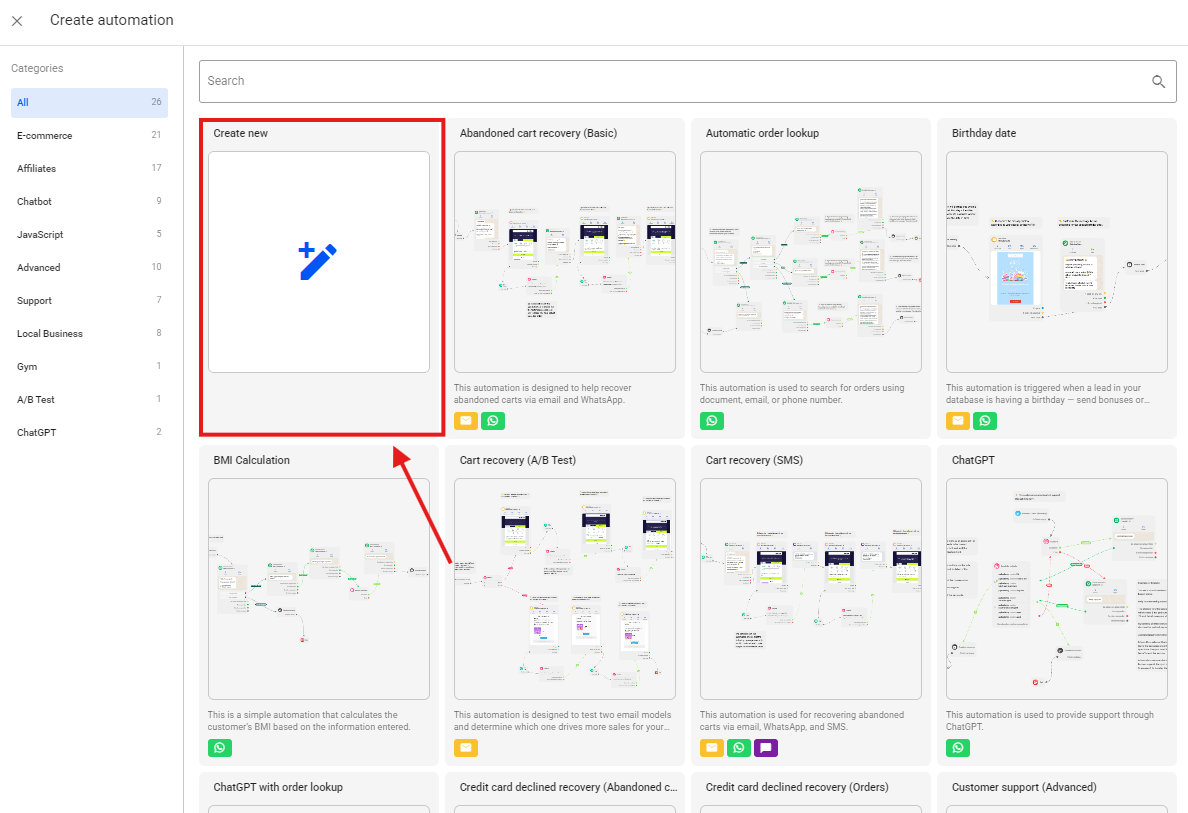1188x813 pixels.
Task: Click the purple SMS icon under Cart recovery (SMS)
Action: pos(766,748)
